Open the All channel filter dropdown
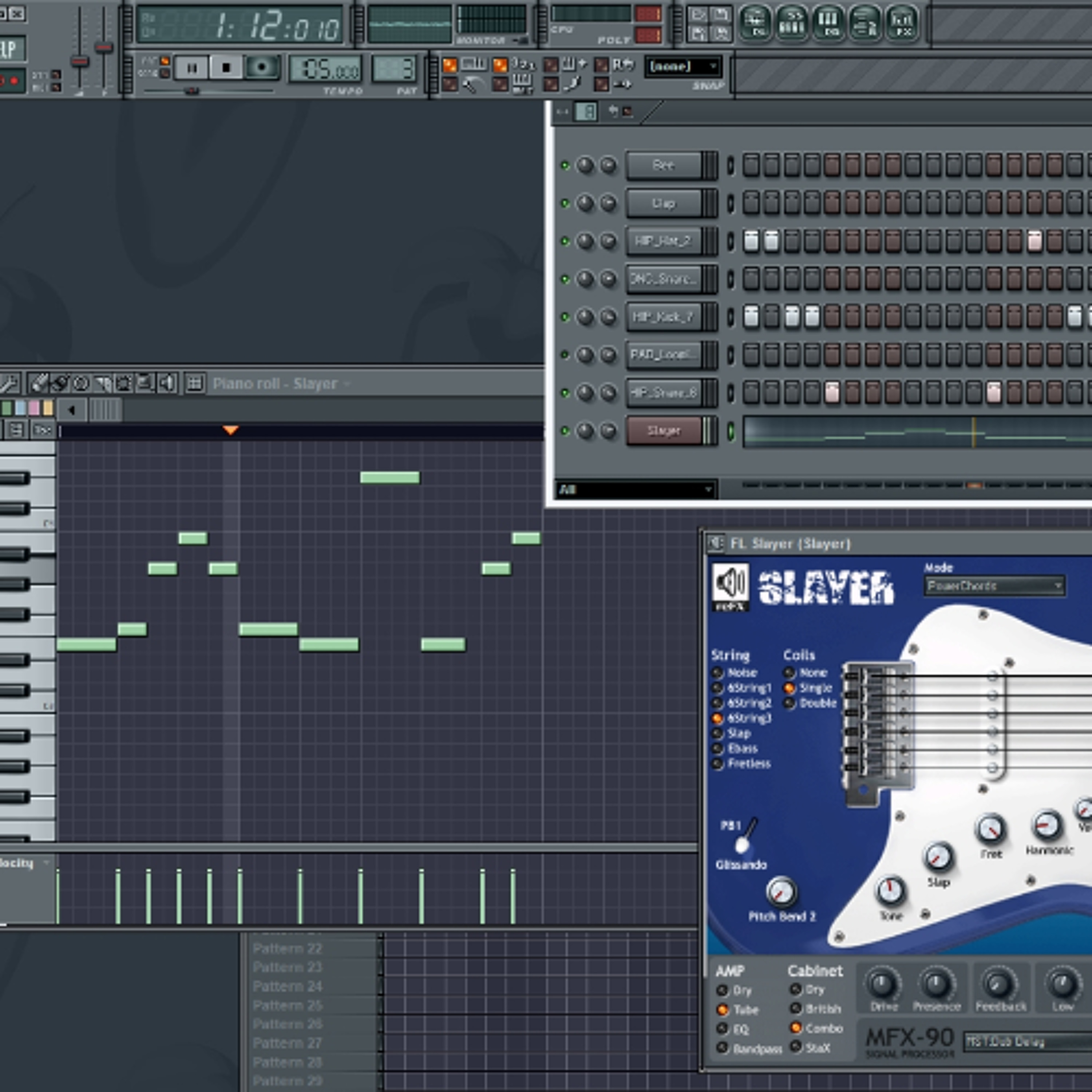The width and height of the screenshot is (1092, 1092). pos(636,490)
